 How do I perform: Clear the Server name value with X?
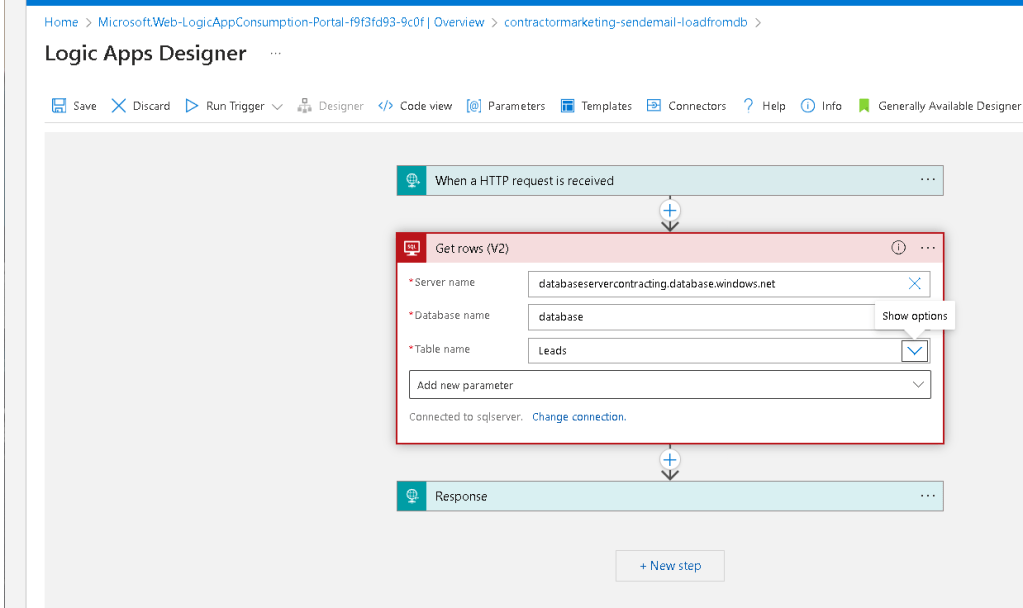pos(915,283)
